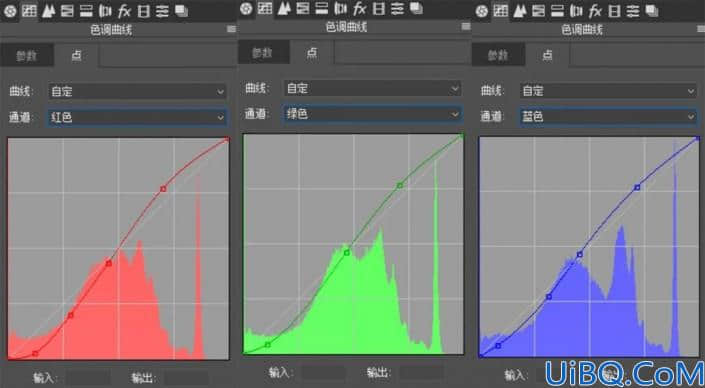The image size is (705, 388).
Task: Open Detail mountains icon in red channel panel
Action: tap(48, 11)
